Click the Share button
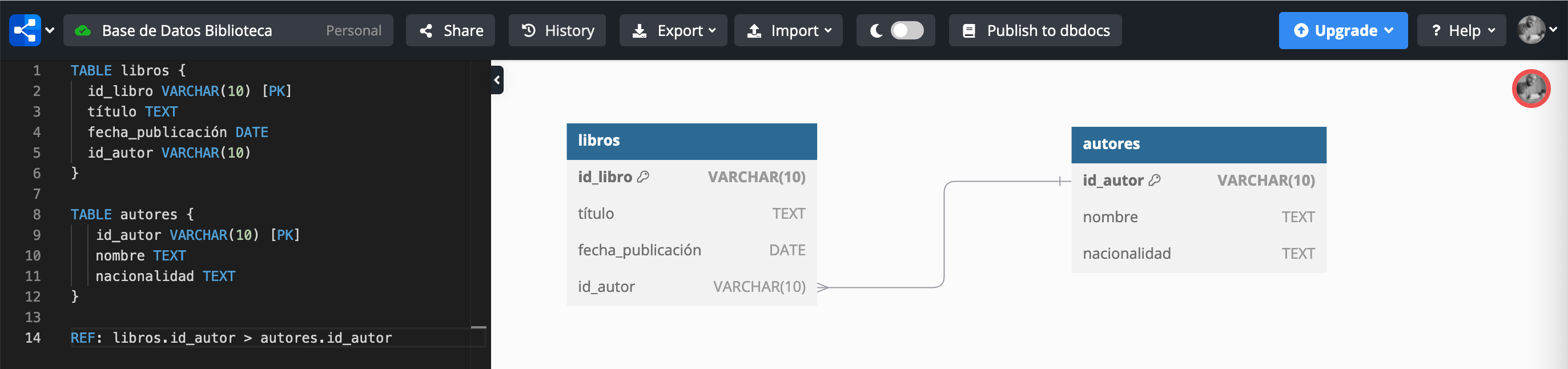This screenshot has height=369, width=1568. click(451, 30)
